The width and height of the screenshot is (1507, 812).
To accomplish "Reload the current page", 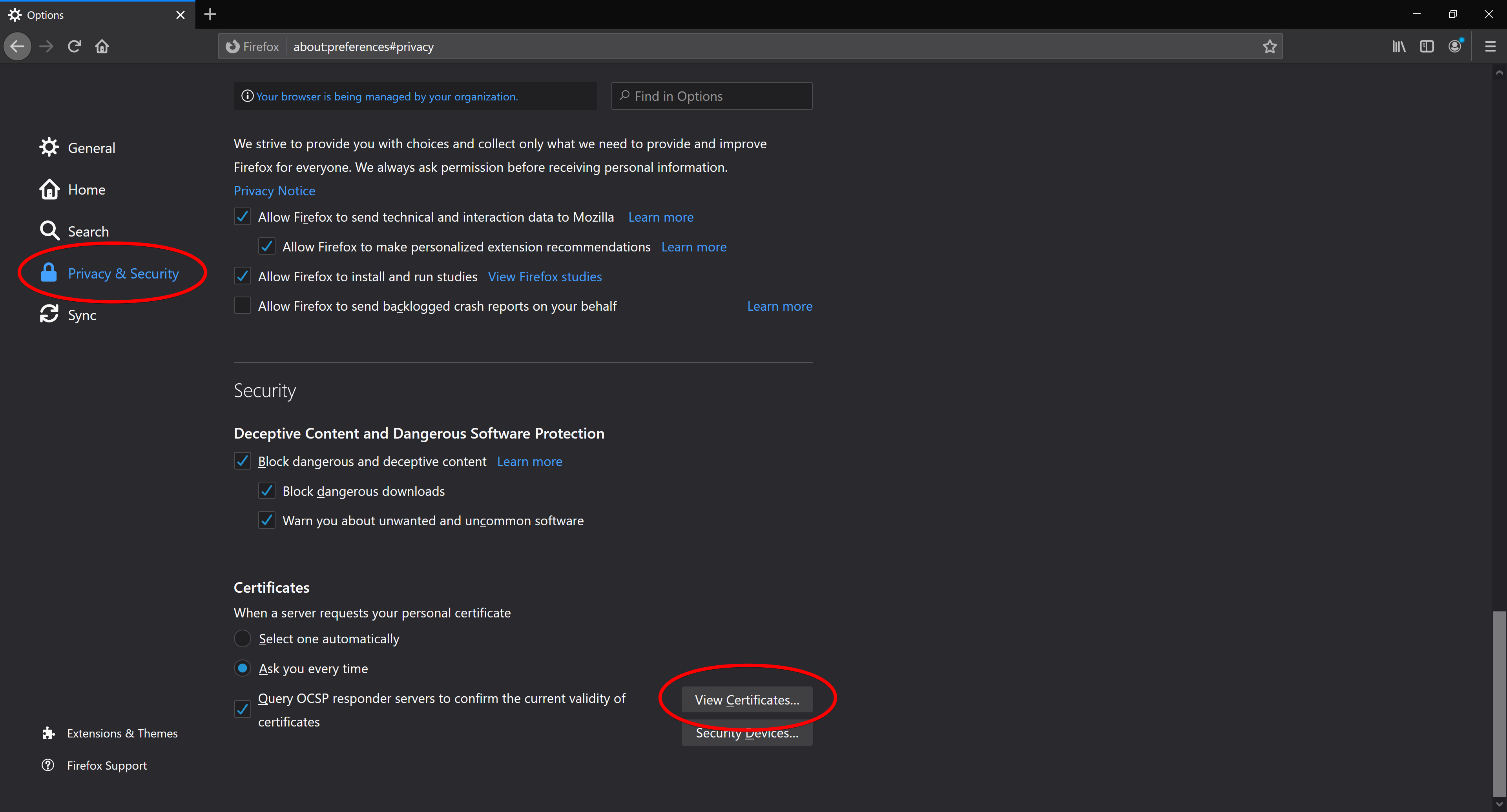I will (74, 46).
